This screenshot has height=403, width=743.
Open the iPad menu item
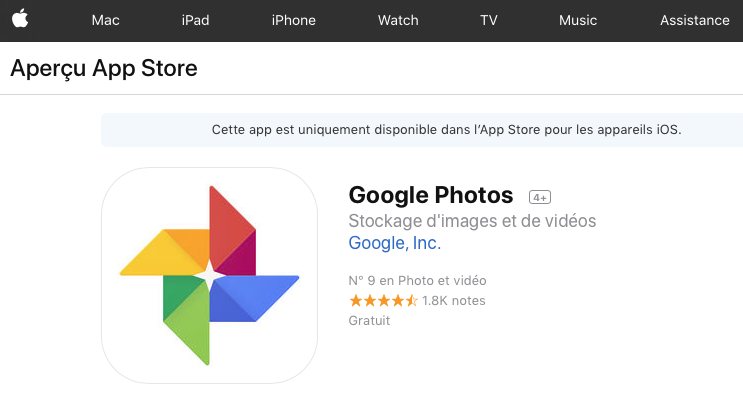click(x=195, y=20)
